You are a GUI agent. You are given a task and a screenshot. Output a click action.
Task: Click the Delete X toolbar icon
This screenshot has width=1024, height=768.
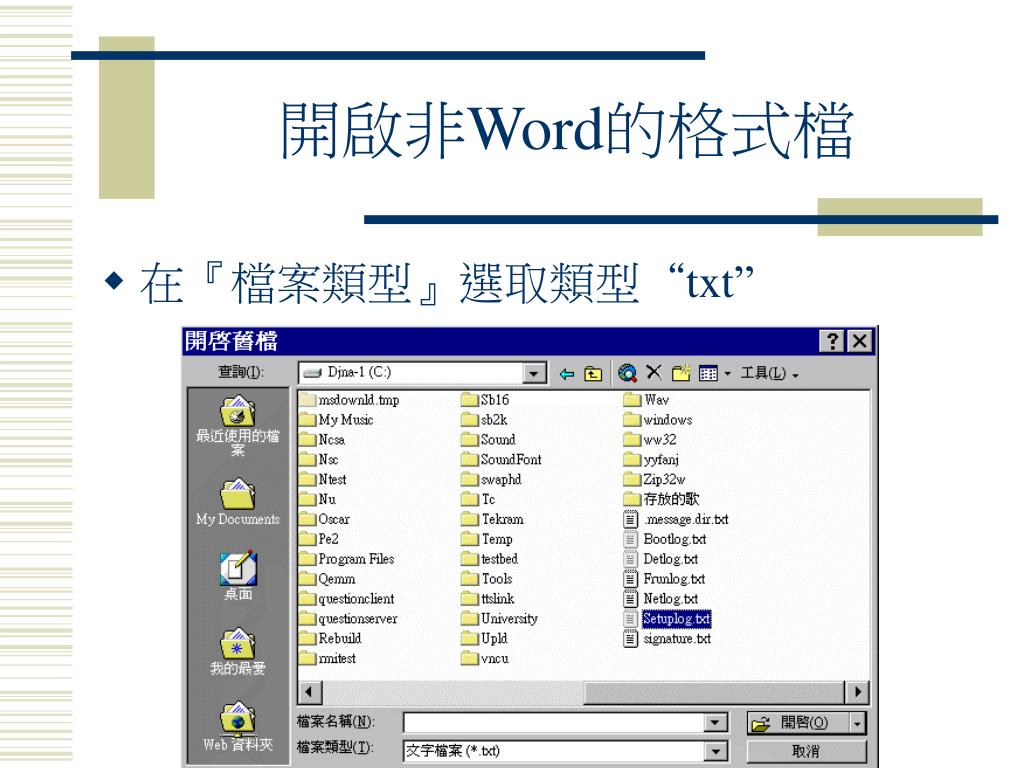[x=654, y=372]
